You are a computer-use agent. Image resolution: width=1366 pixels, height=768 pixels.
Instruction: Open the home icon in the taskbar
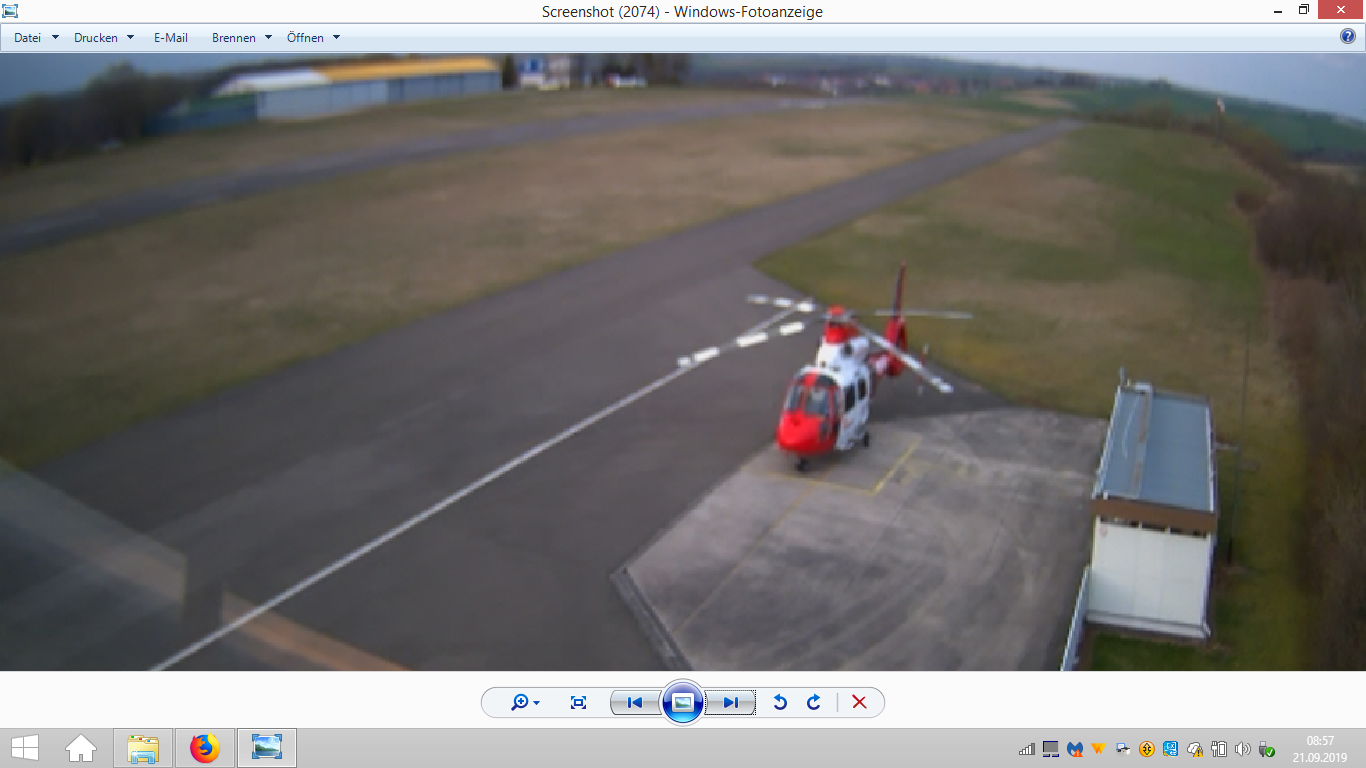pyautogui.click(x=81, y=748)
